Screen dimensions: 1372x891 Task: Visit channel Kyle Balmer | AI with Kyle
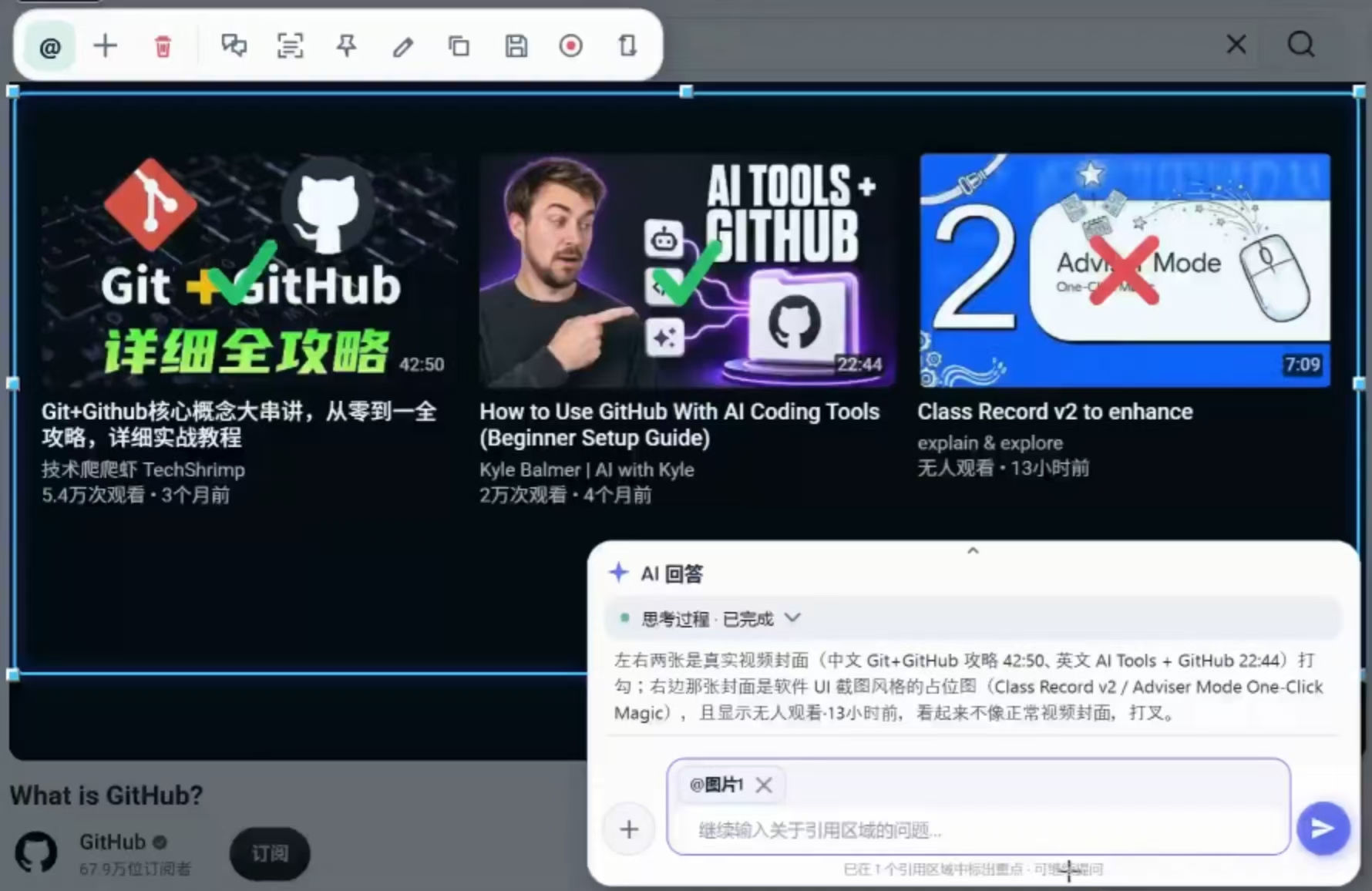587,469
